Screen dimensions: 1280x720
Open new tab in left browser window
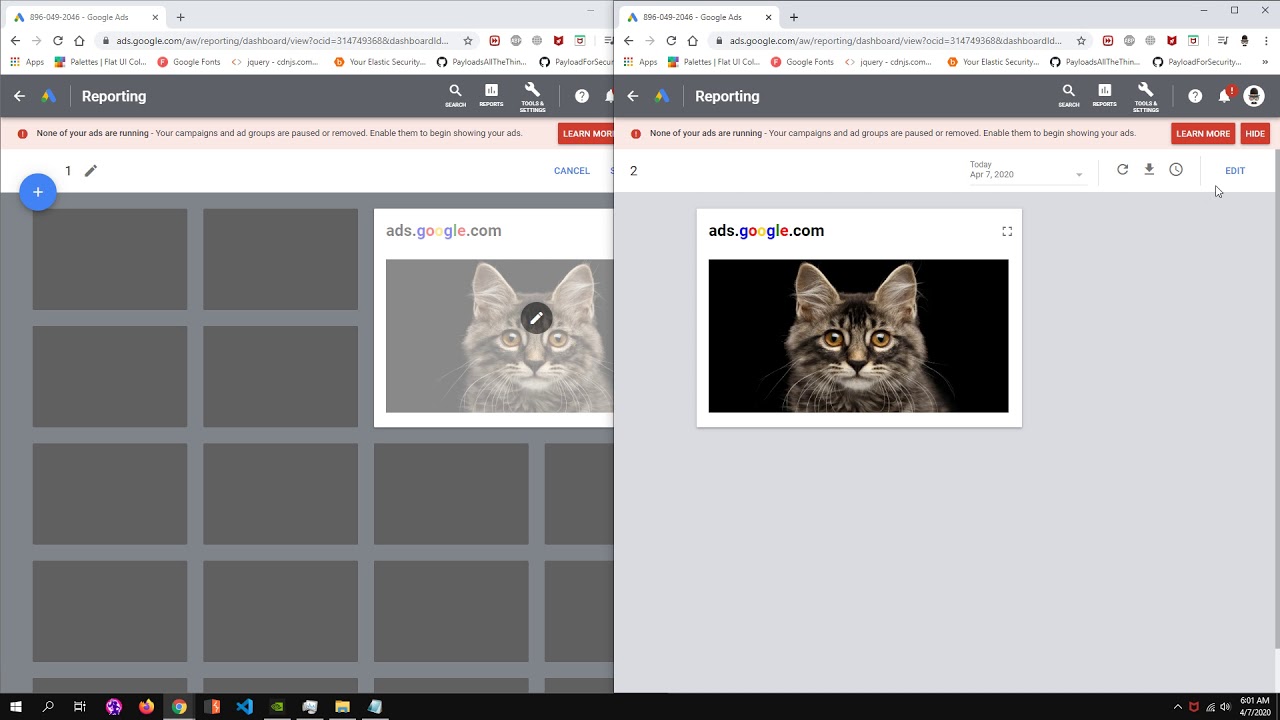pyautogui.click(x=180, y=17)
